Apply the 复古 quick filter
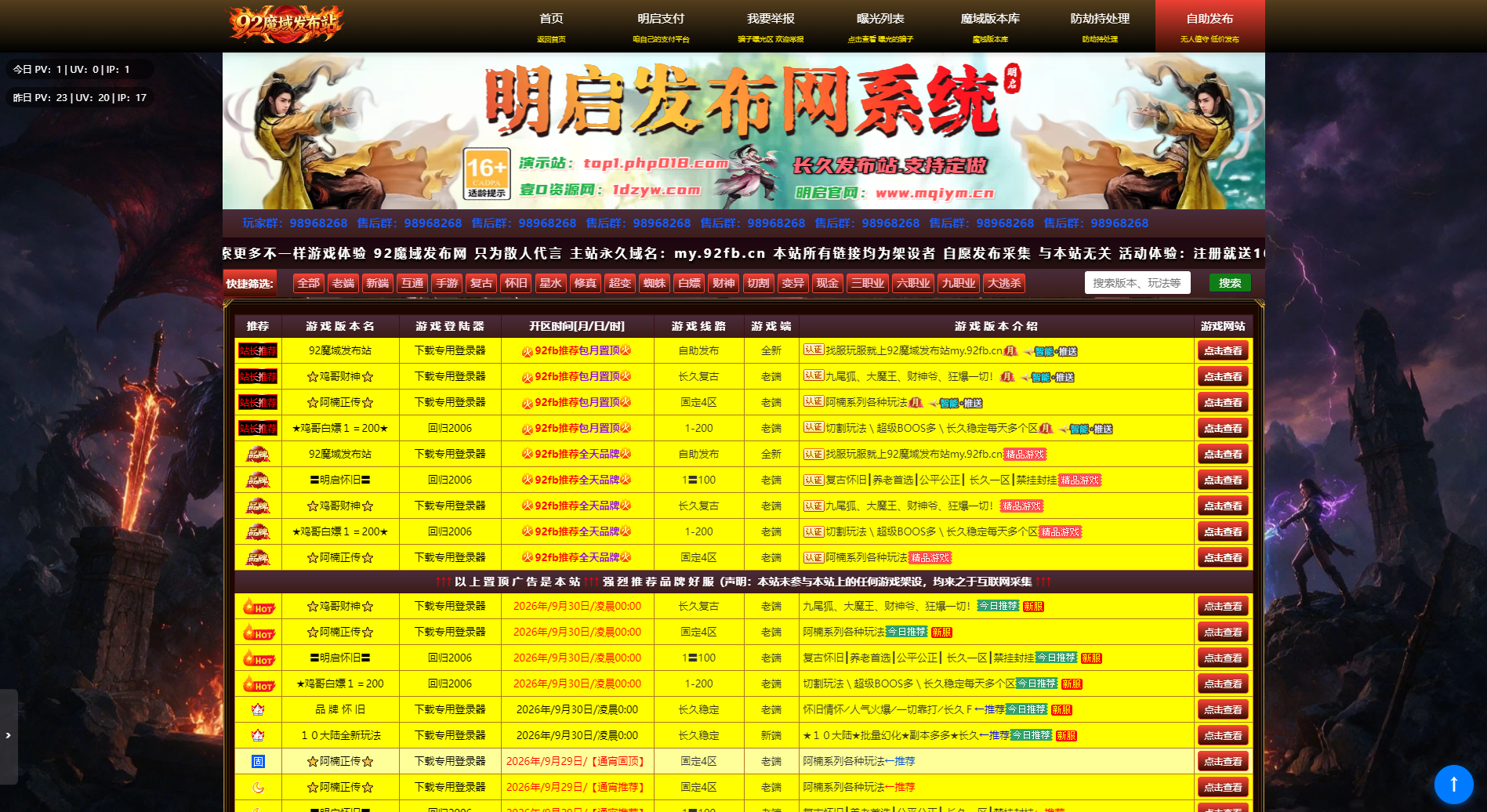Image resolution: width=1487 pixels, height=812 pixels. pyautogui.click(x=481, y=284)
